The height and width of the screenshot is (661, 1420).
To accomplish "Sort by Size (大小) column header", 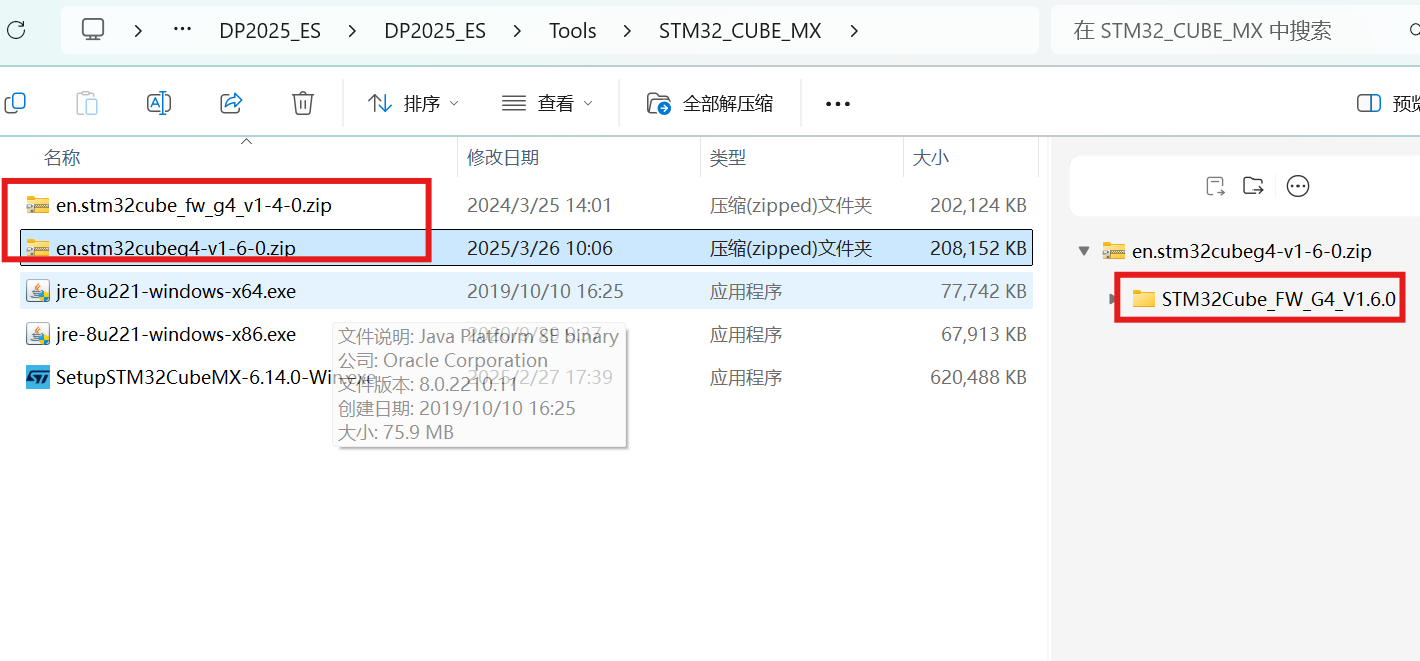I will 931,157.
